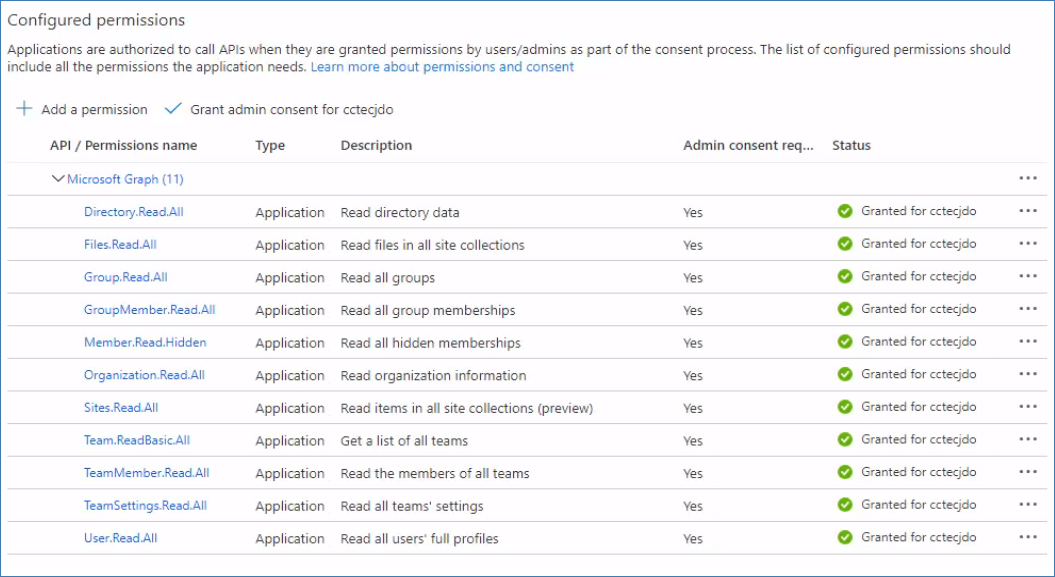Click the description 'Read all groups'
Viewport: 1055px width, 577px height.
click(x=388, y=278)
